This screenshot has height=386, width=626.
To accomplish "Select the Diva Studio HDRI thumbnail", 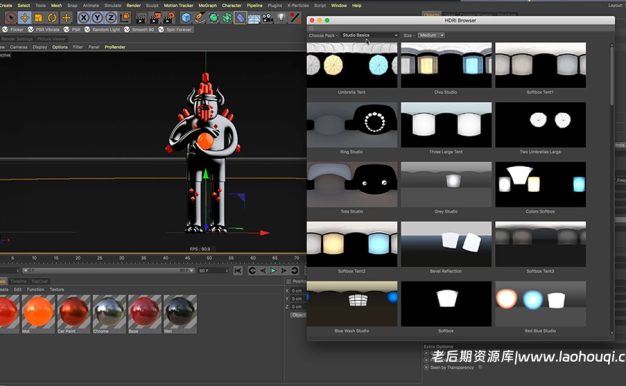I will click(446, 65).
